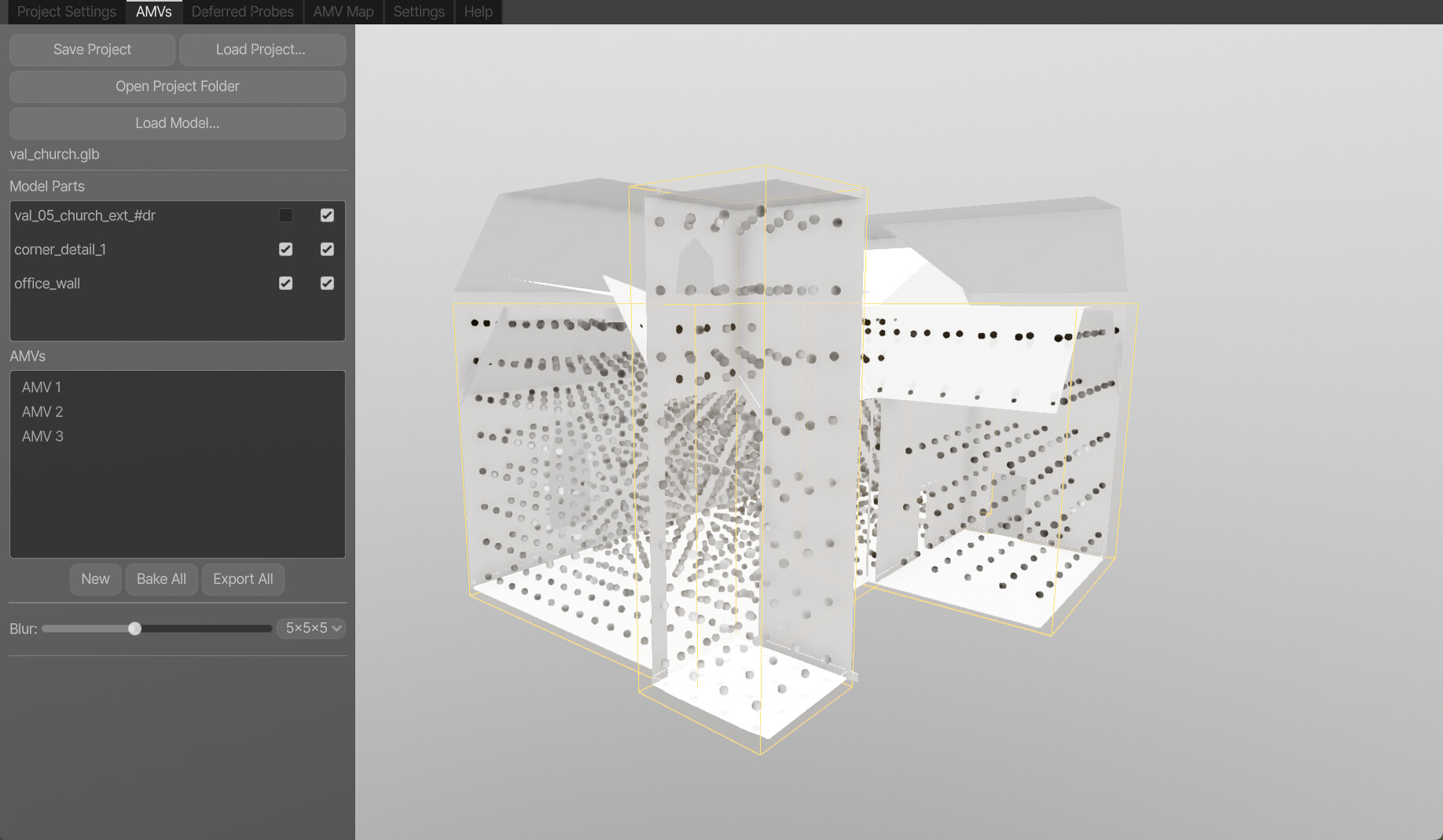1443x840 pixels.
Task: Open the Settings tab
Action: 418,12
